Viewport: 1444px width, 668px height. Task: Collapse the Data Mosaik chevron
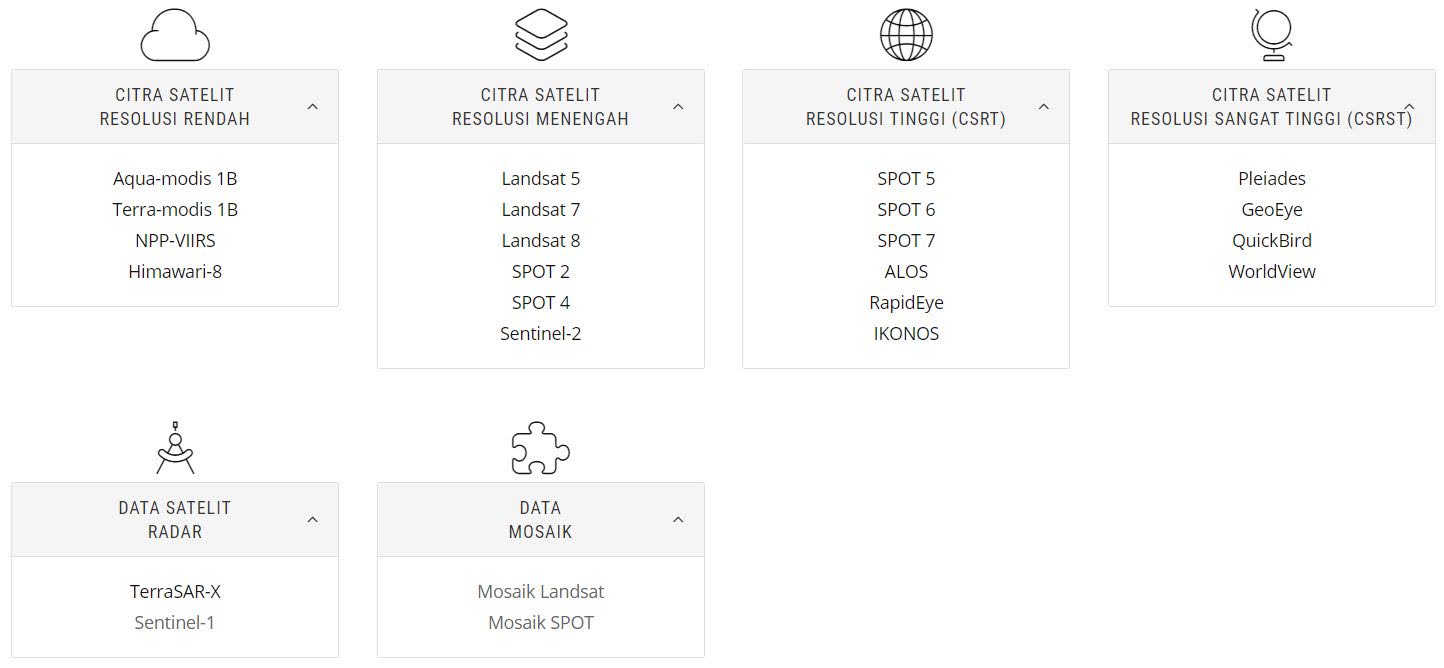[678, 520]
